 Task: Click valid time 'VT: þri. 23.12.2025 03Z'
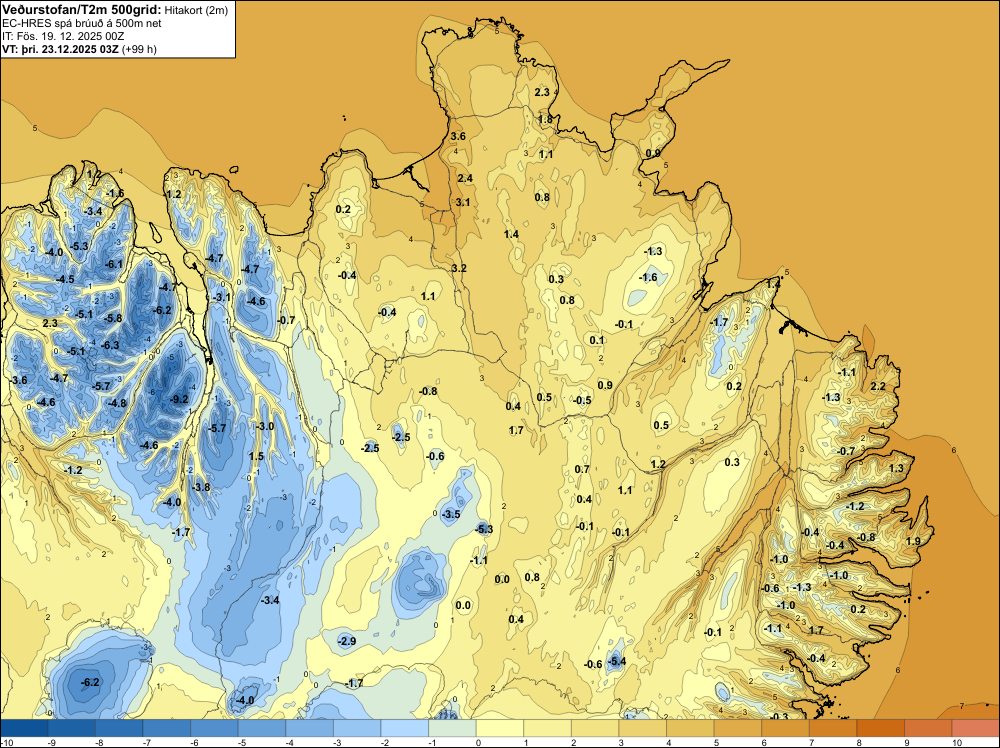tap(60, 49)
